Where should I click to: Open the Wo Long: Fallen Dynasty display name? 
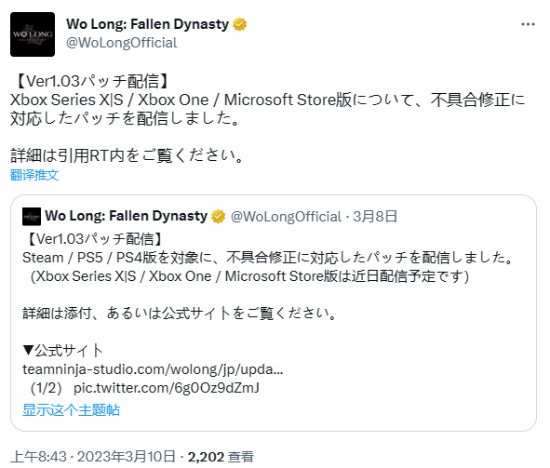coord(147,24)
